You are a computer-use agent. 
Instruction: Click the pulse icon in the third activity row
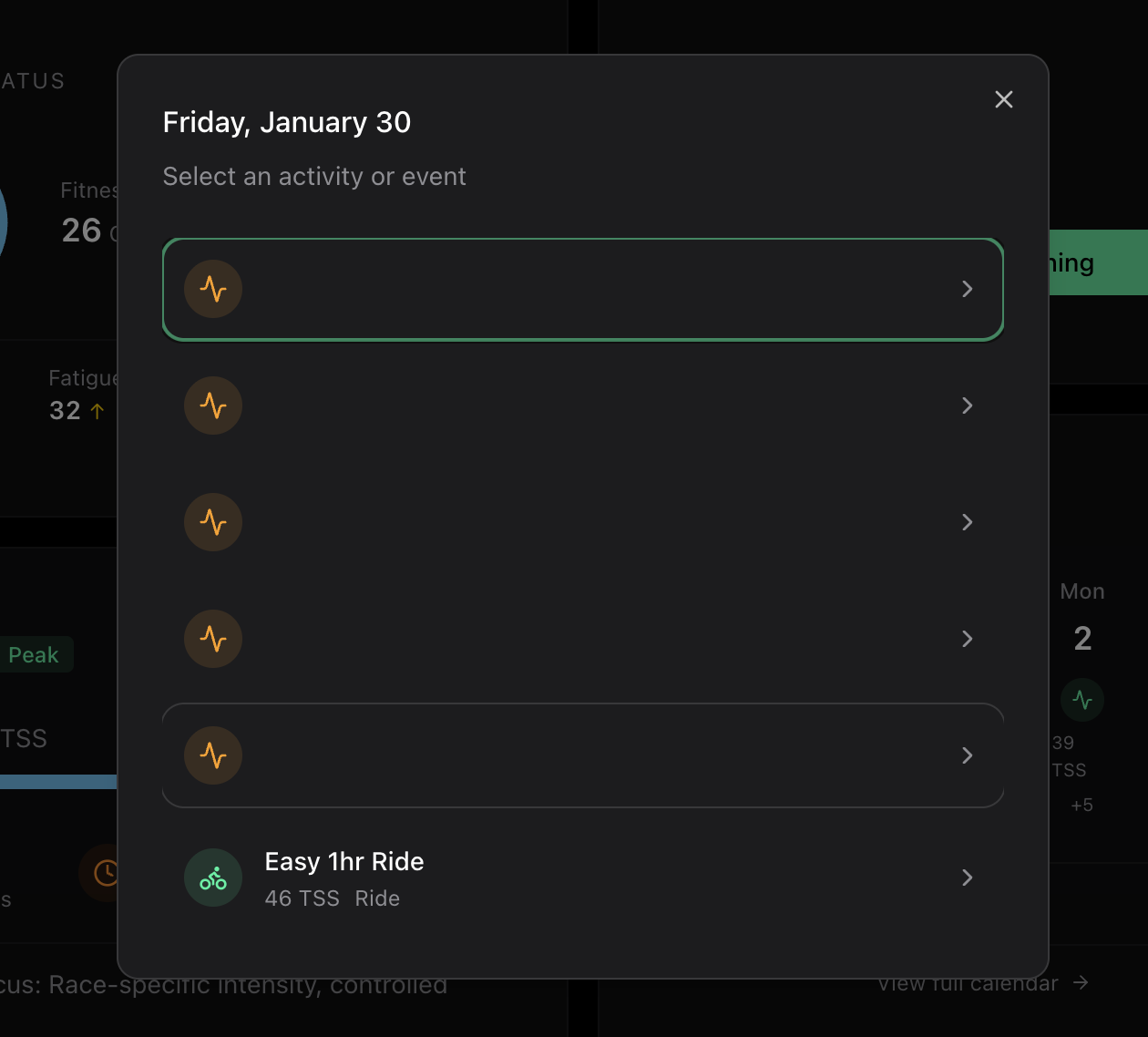(213, 522)
